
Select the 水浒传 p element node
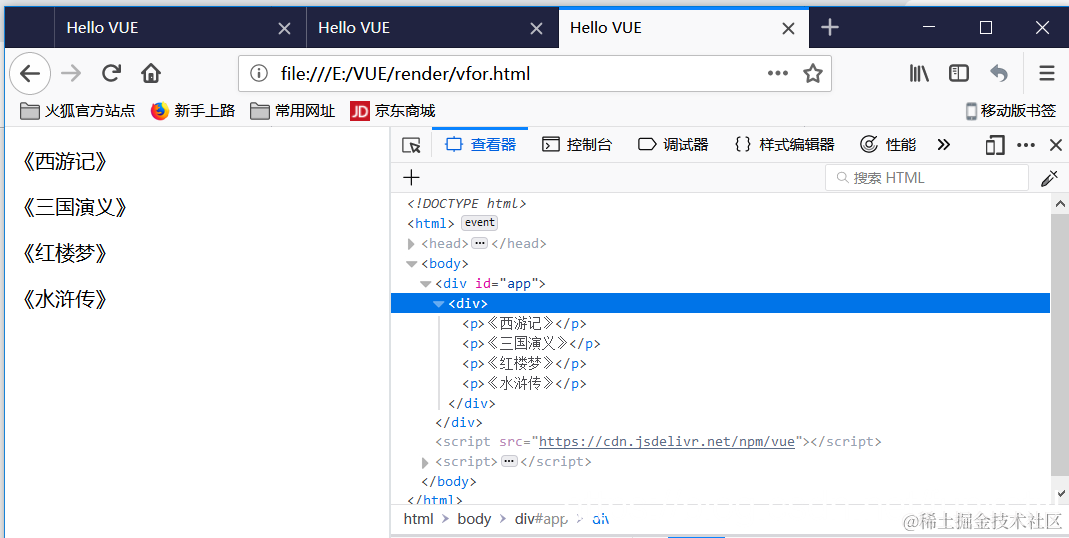click(524, 383)
